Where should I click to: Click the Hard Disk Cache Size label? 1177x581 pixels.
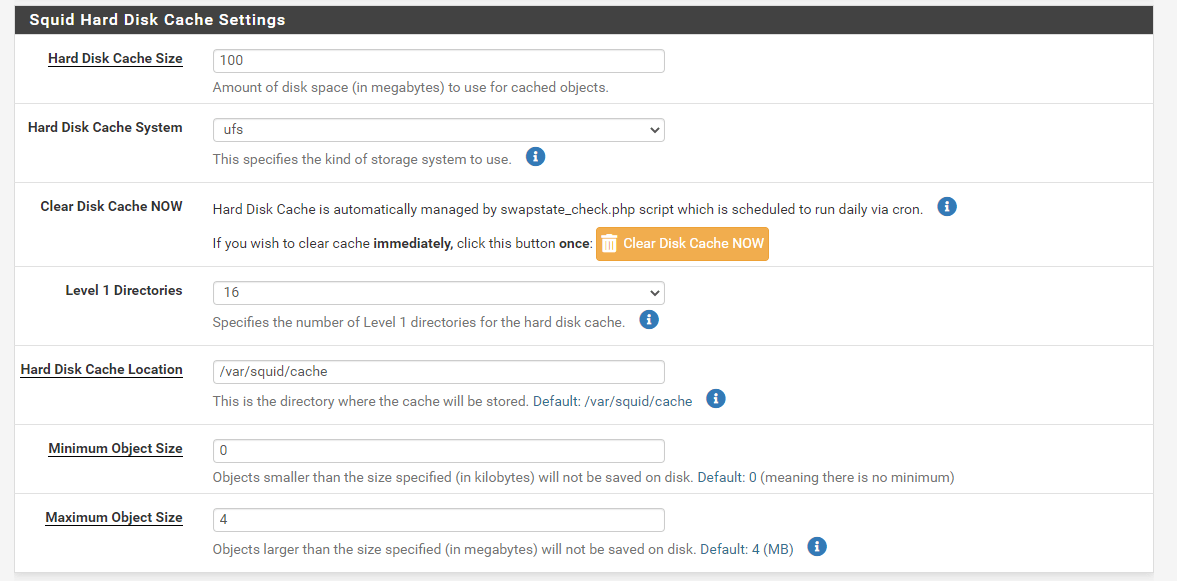coord(115,59)
